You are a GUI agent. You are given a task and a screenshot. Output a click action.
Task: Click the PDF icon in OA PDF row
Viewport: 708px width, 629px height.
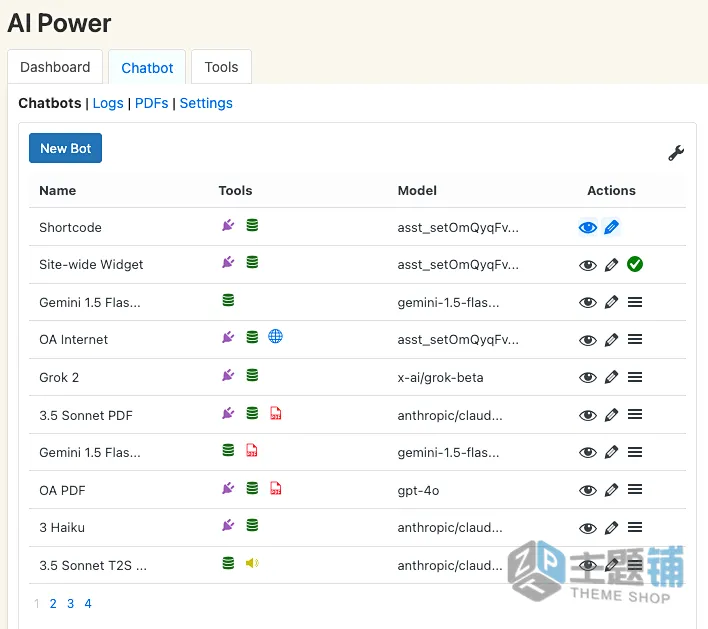coord(275,488)
